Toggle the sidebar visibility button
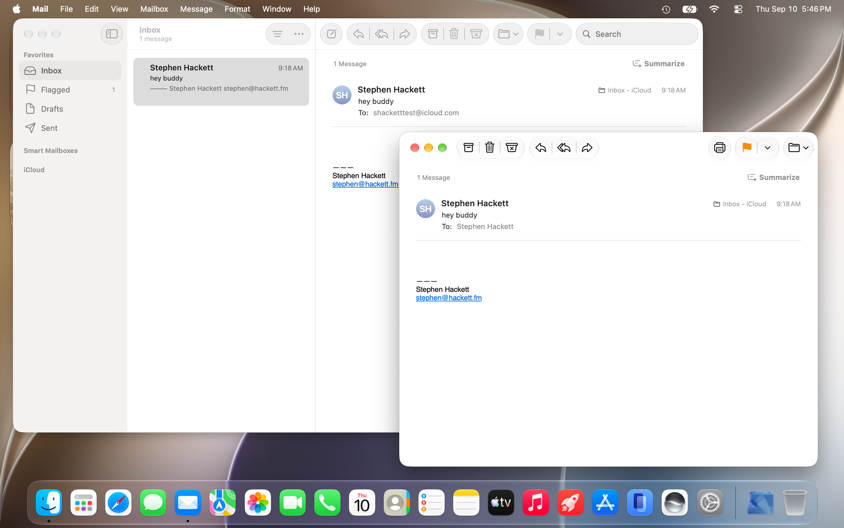 (111, 34)
